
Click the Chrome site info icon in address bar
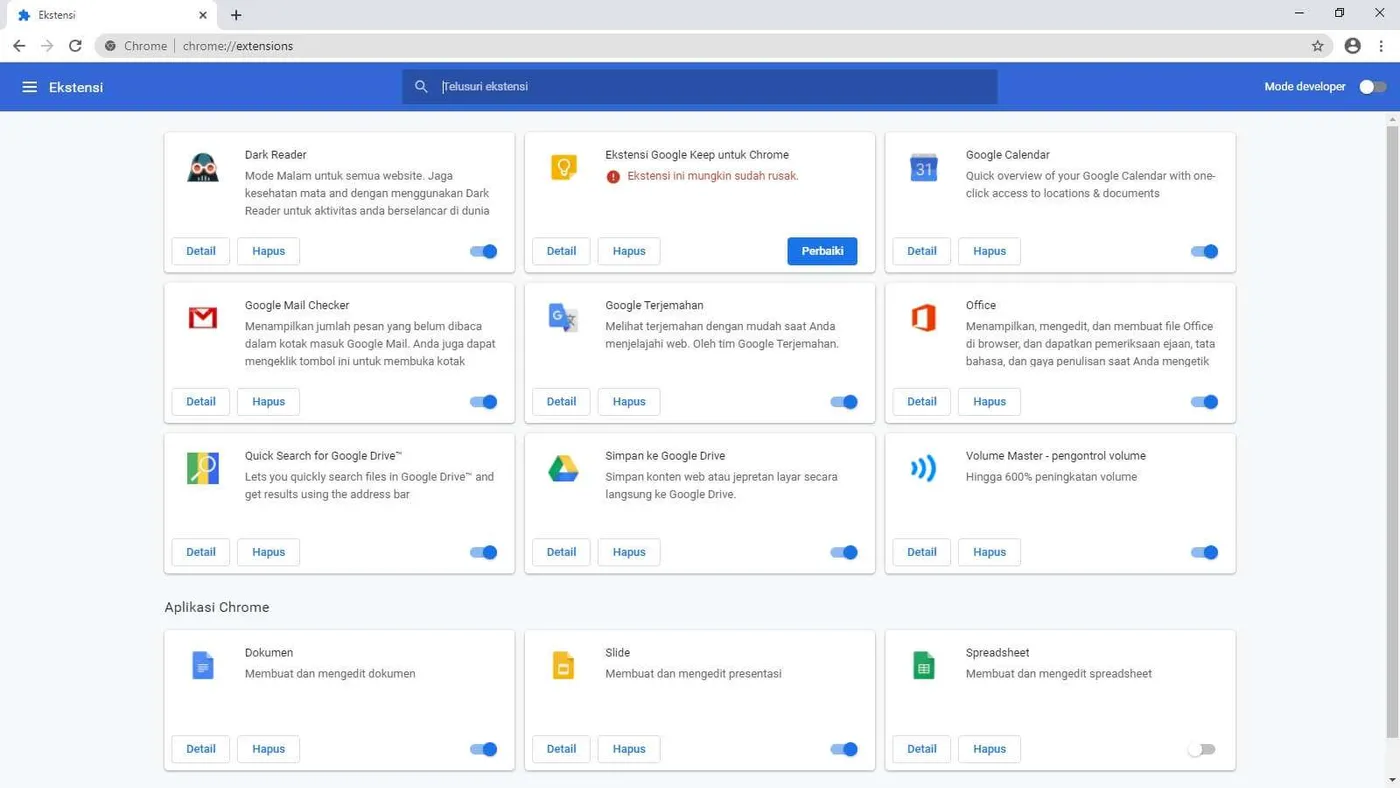110,46
